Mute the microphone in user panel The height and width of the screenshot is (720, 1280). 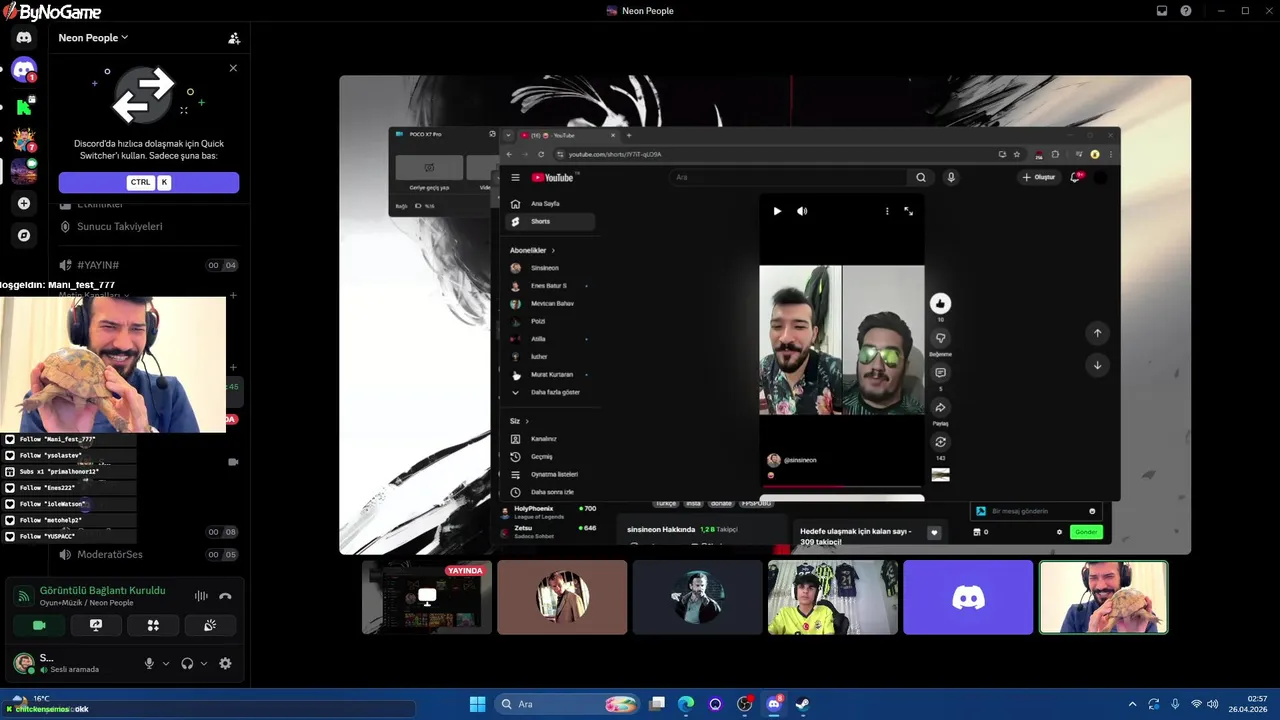click(x=149, y=663)
